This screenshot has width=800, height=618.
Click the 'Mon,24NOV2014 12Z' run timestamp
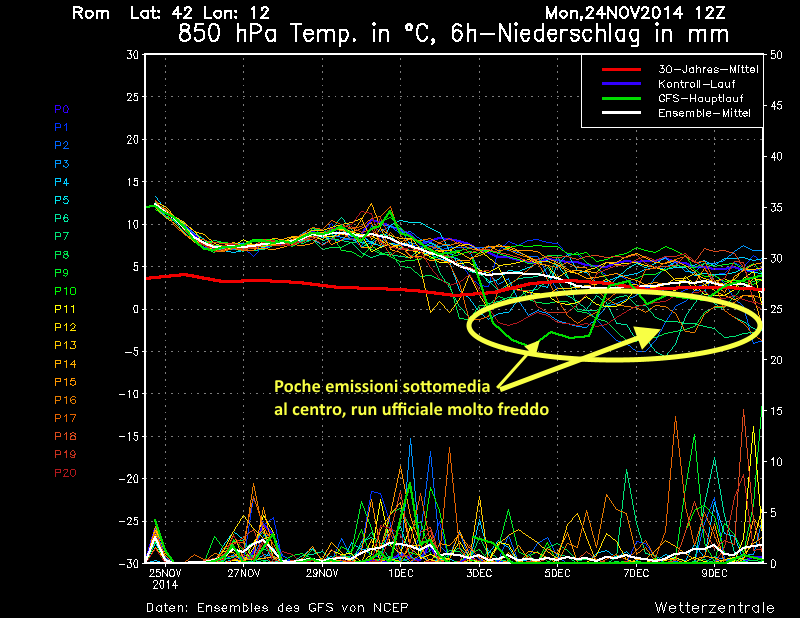click(x=635, y=13)
